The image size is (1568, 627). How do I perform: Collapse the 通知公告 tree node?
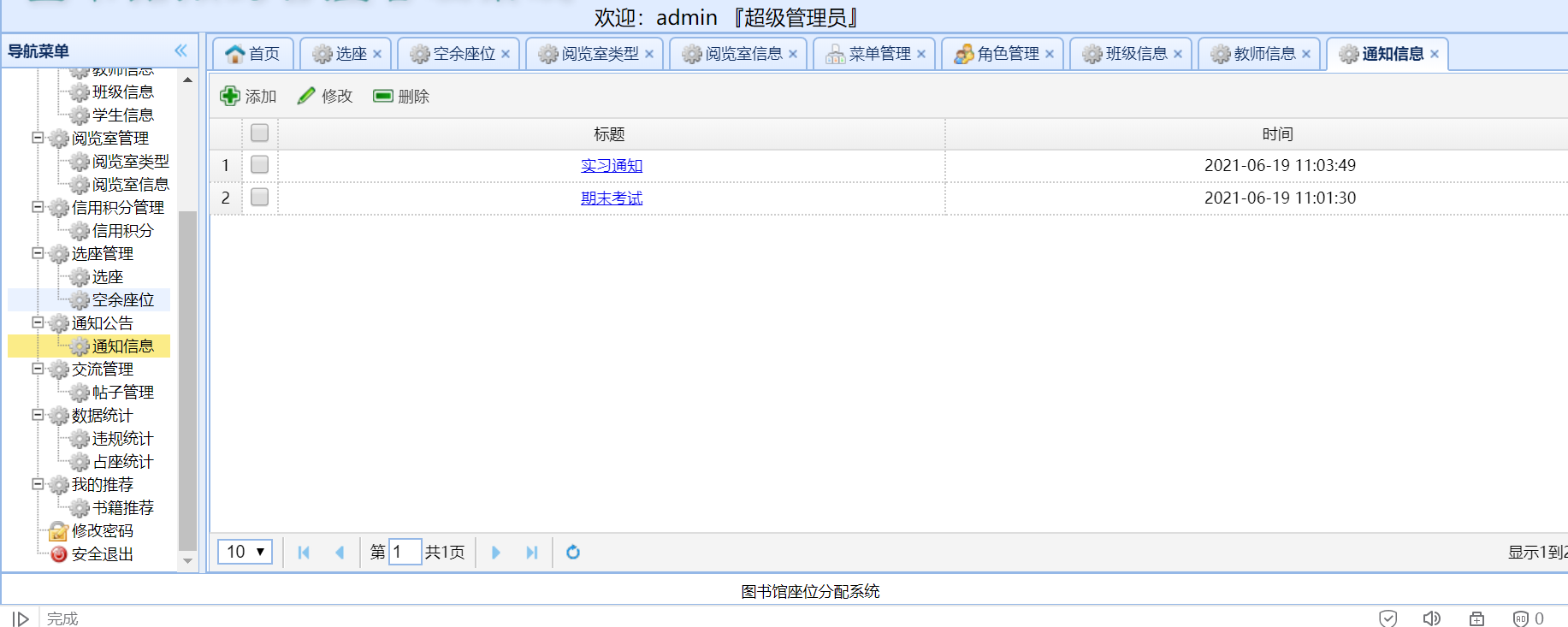(x=38, y=322)
